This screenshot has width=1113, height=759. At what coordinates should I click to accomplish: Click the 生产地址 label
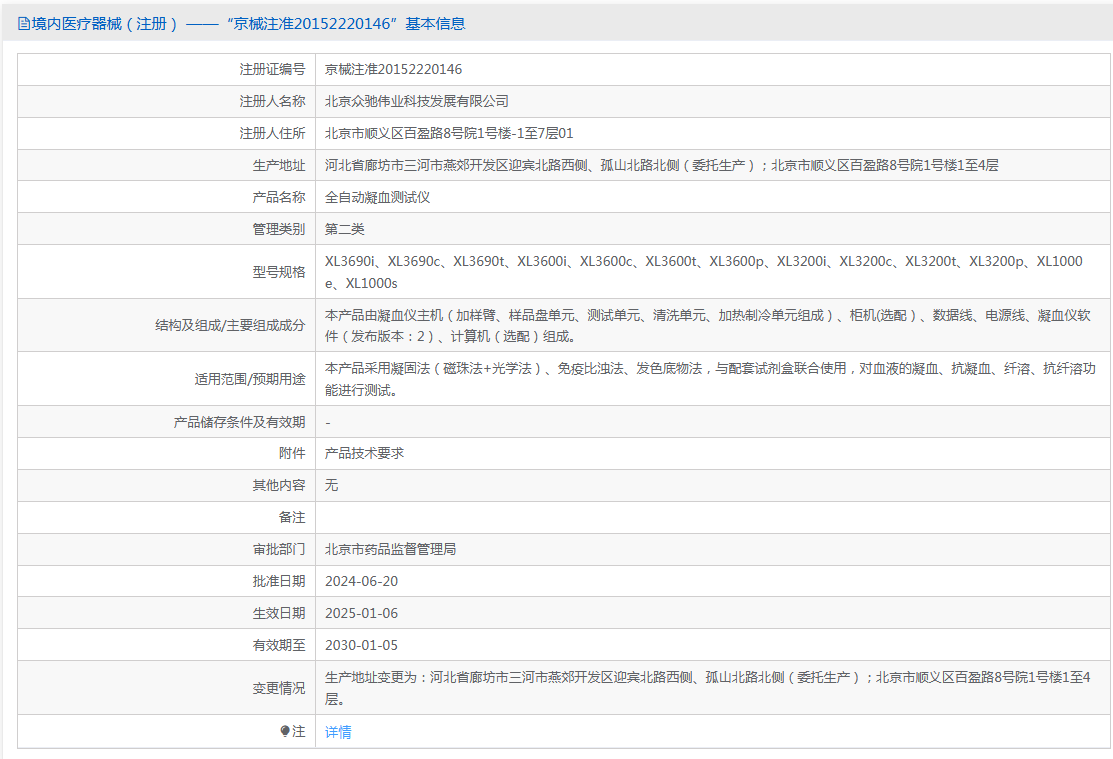pos(279,165)
